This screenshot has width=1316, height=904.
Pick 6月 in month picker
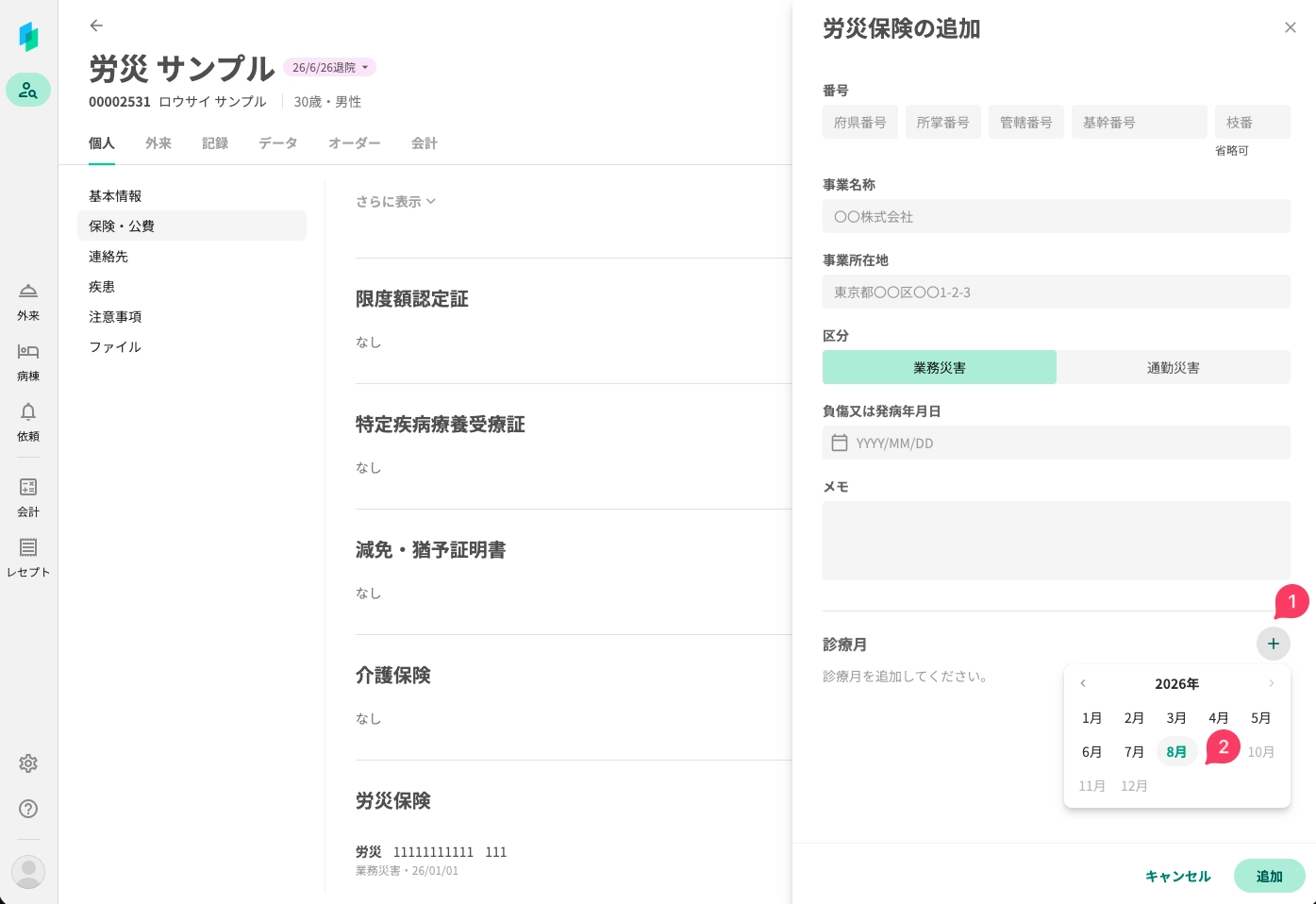point(1092,751)
